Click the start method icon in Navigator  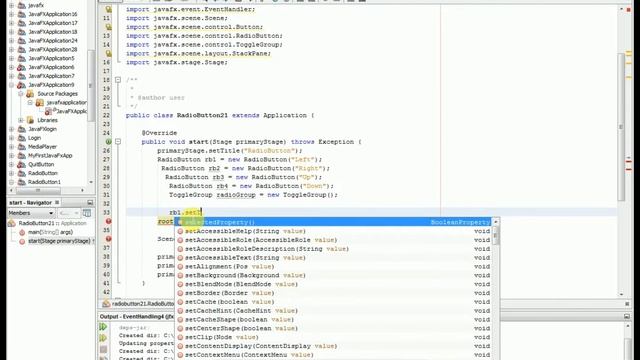tap(22, 241)
